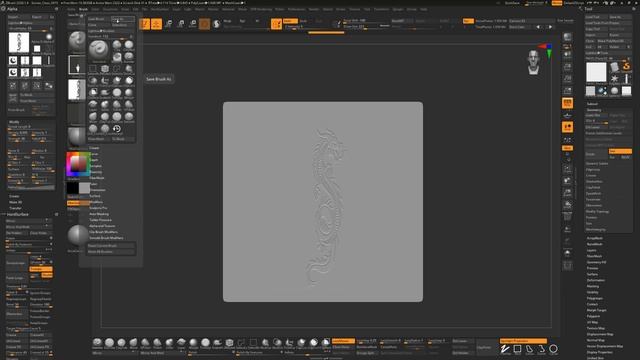
Task: Select the PolyMesh3D star tool icon
Action: 614,78
